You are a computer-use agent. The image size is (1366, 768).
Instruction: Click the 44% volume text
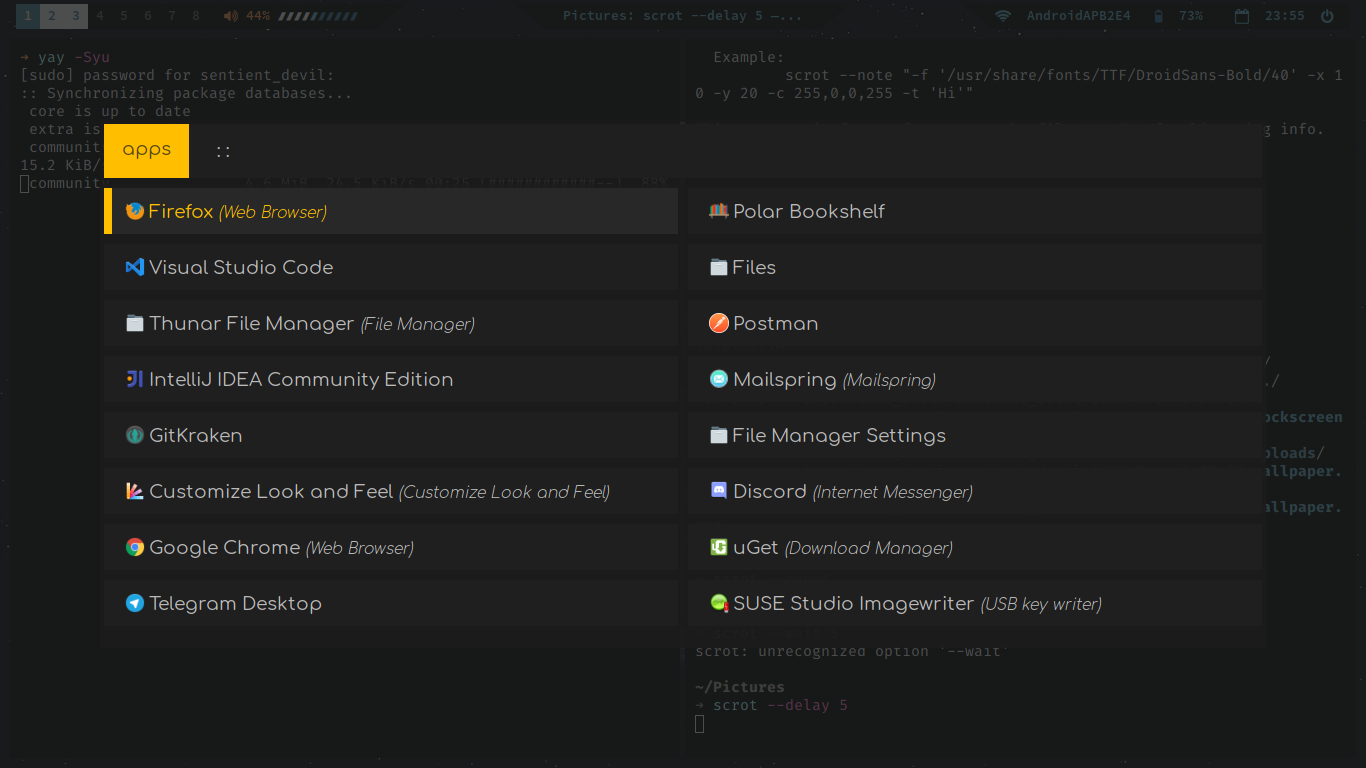click(x=258, y=16)
